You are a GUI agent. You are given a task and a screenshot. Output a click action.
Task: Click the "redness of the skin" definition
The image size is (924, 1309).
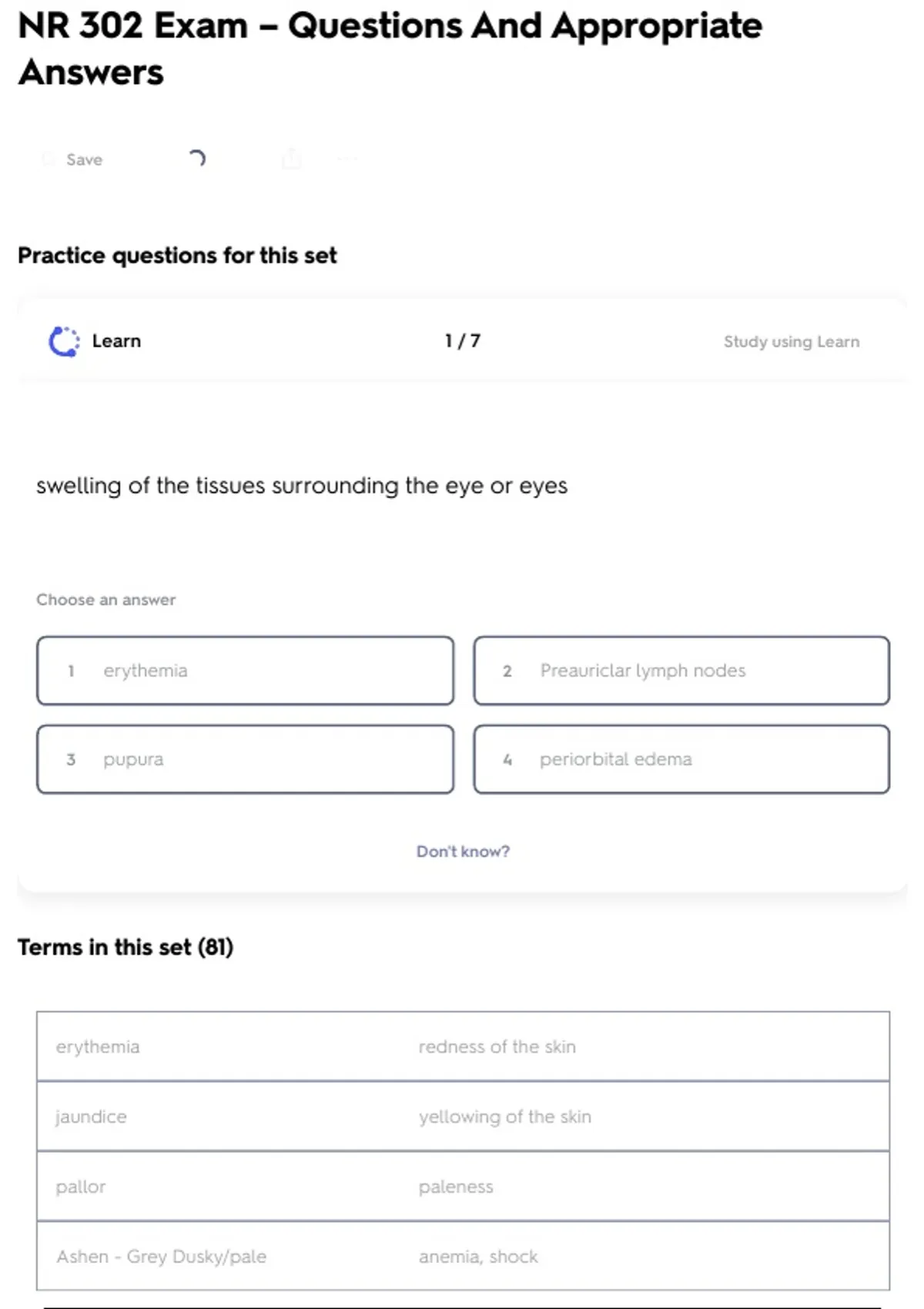pyautogui.click(x=497, y=1047)
